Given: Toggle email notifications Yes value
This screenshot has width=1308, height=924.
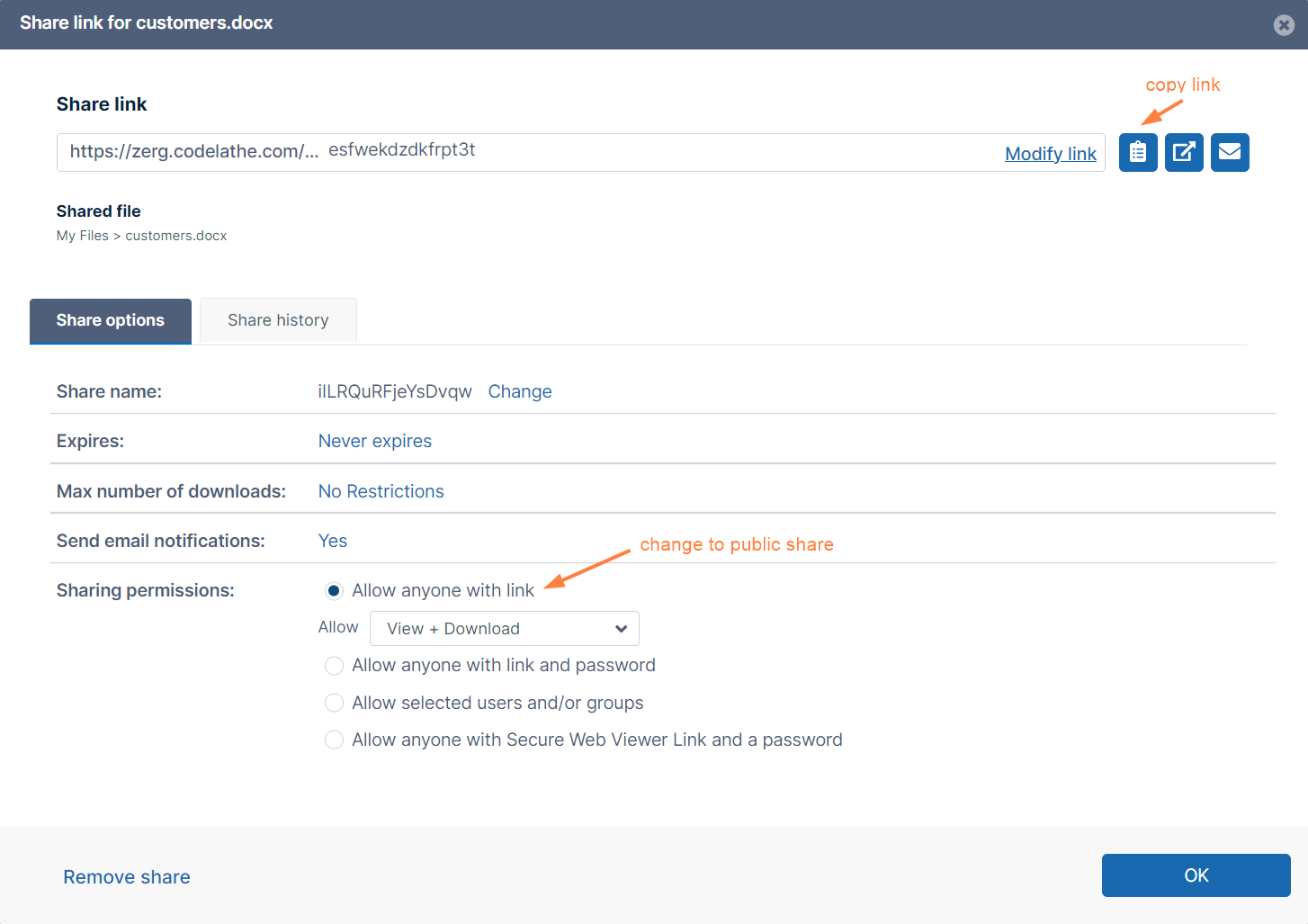Looking at the screenshot, I should 333,541.
